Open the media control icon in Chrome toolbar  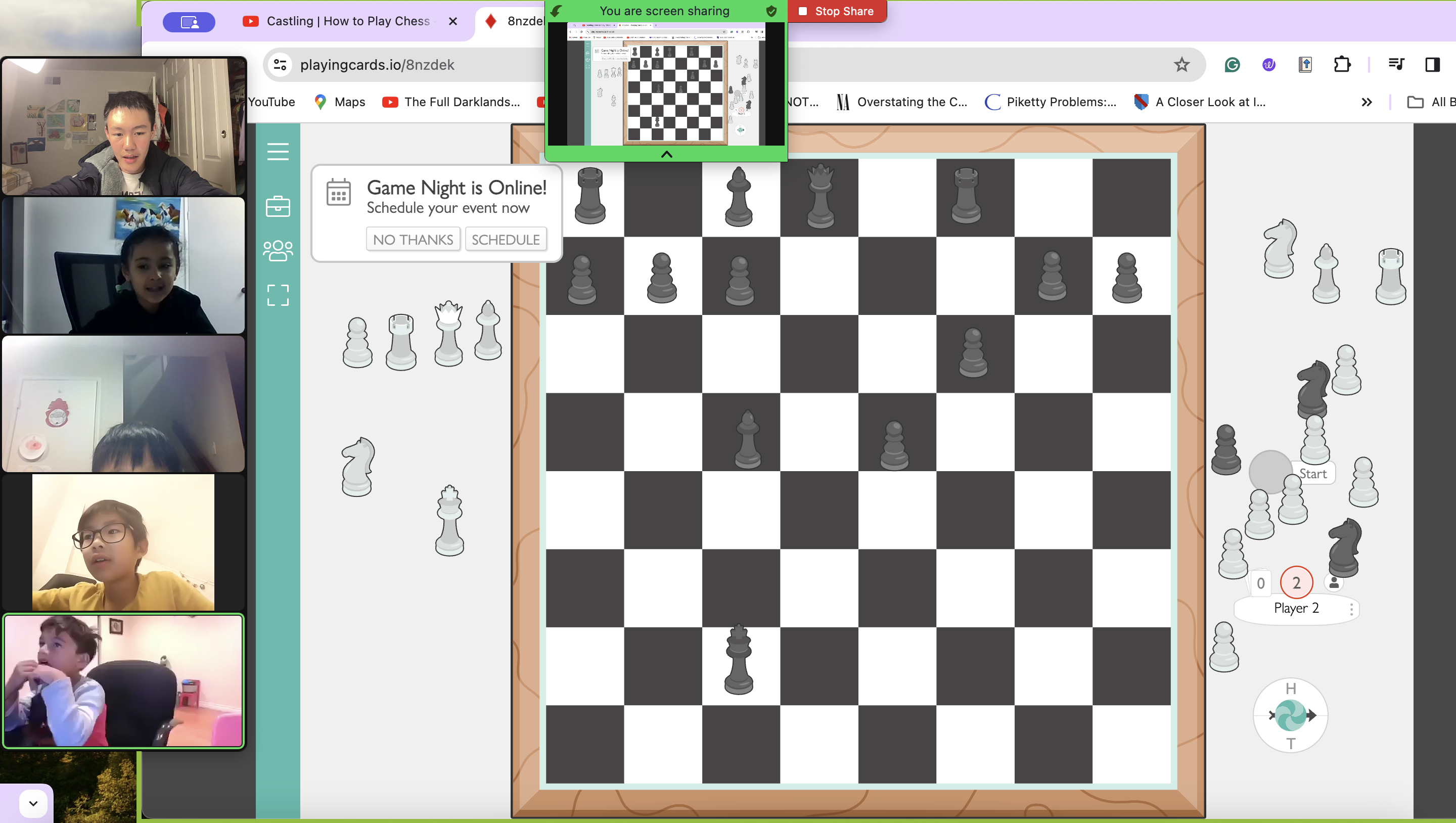(x=1396, y=64)
